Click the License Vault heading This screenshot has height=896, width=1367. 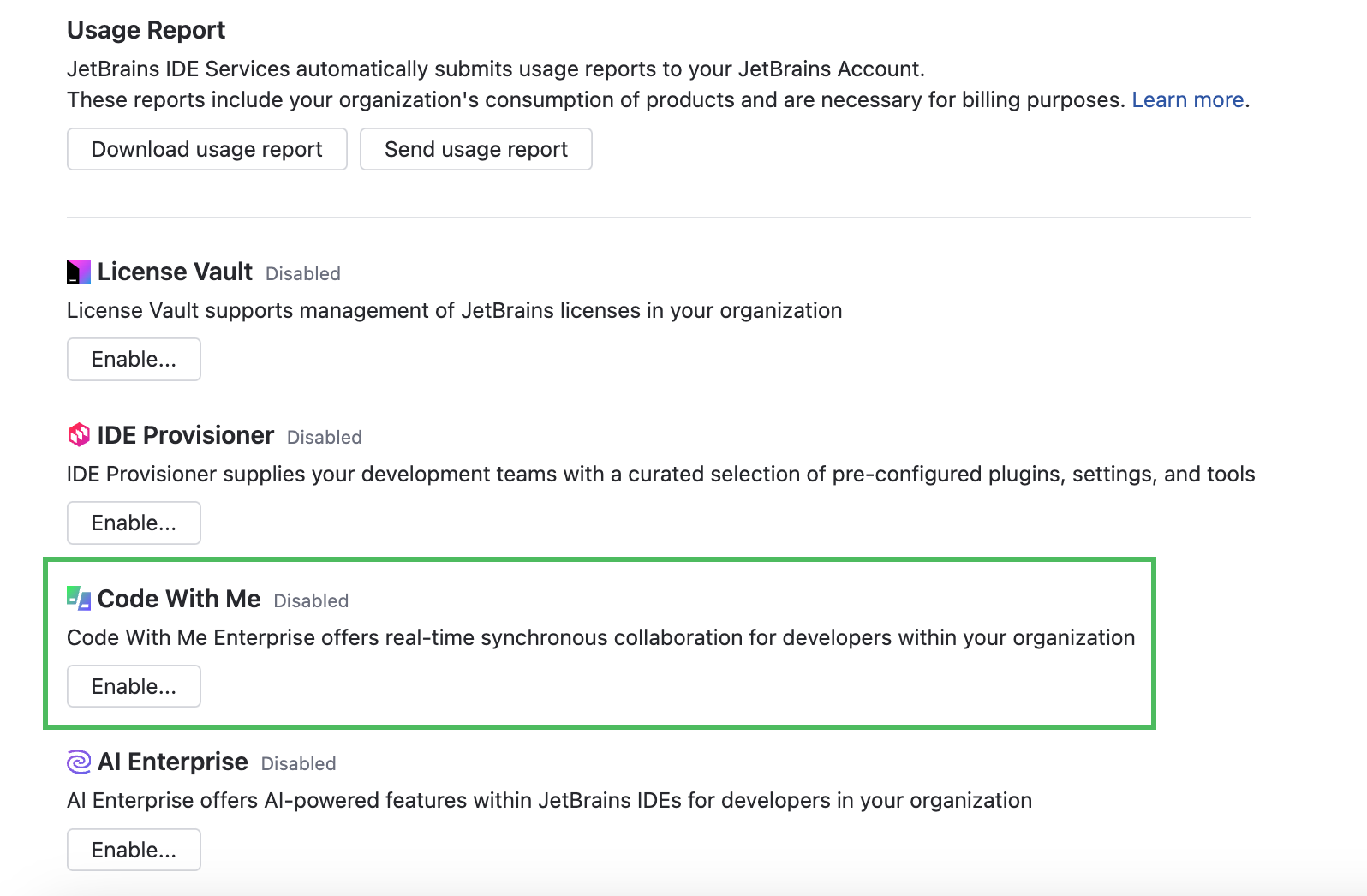[175, 272]
